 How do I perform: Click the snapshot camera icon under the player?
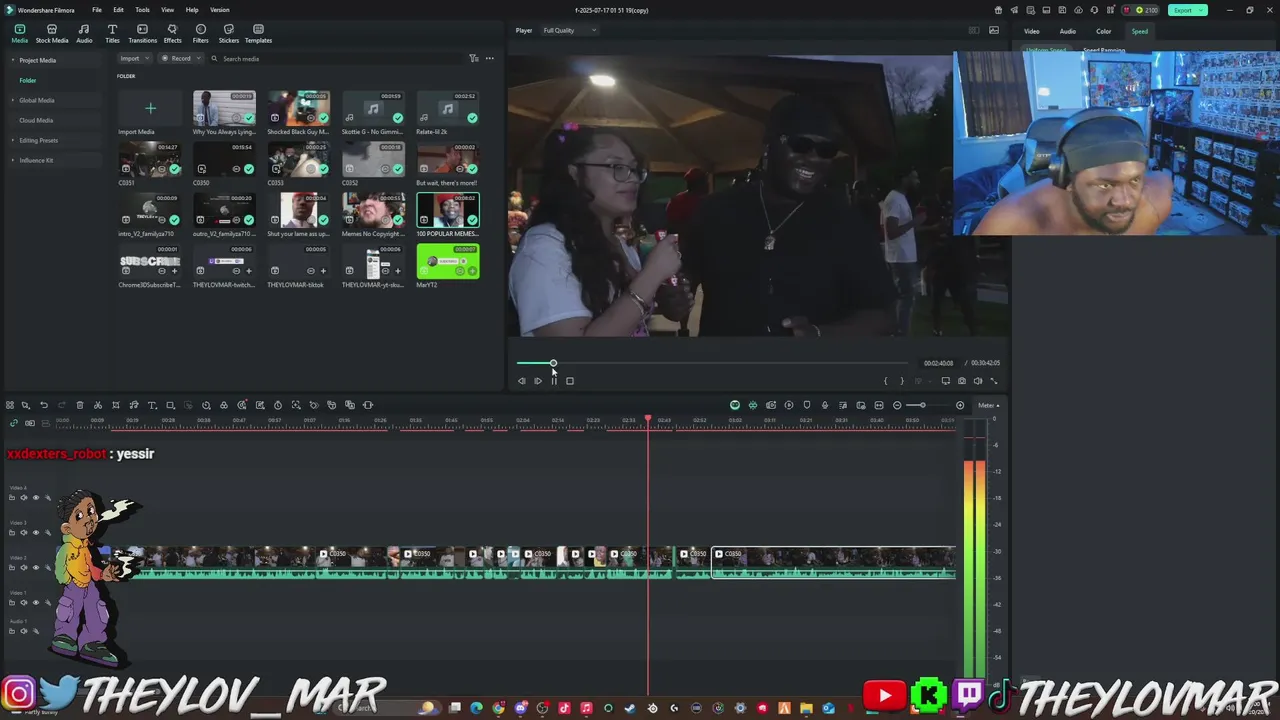pyautogui.click(x=962, y=381)
